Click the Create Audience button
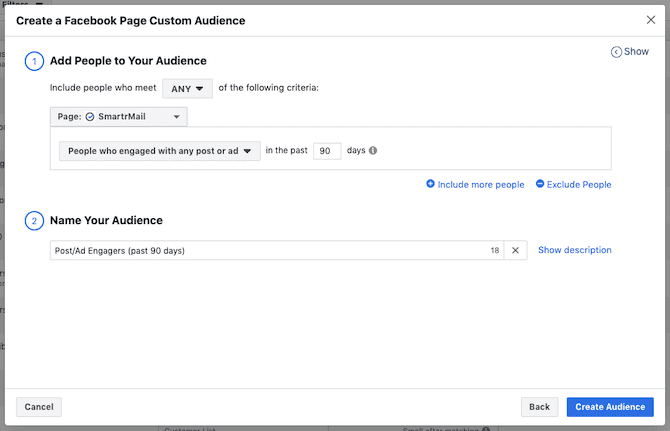Screen dimensions: 670x431 (610, 407)
